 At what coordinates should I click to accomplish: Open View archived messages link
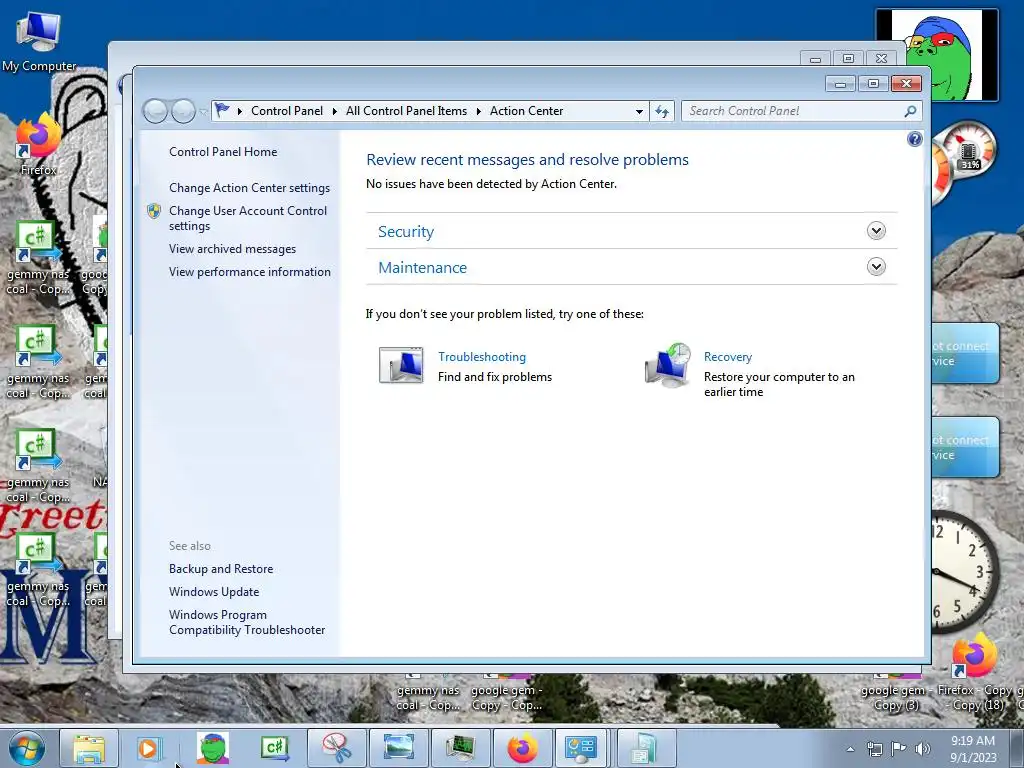[x=232, y=249]
